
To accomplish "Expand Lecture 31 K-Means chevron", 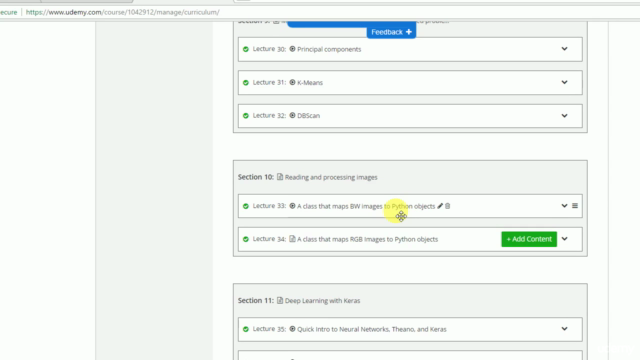I will coord(564,82).
